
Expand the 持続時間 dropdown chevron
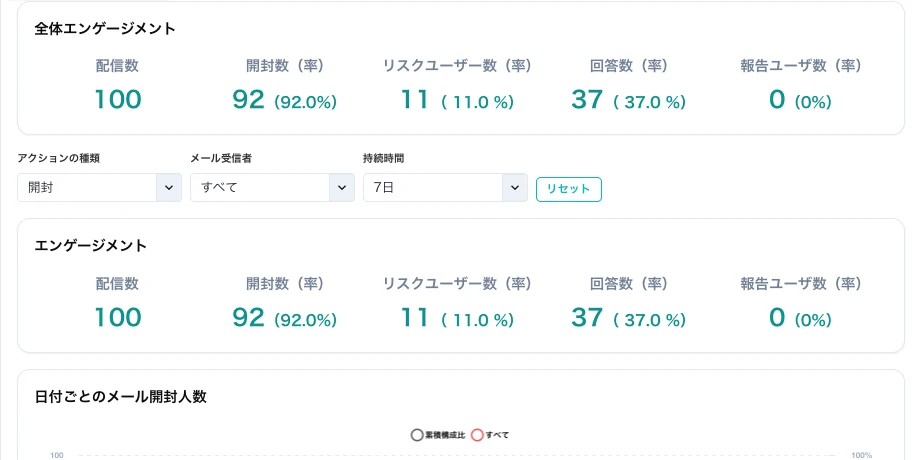click(515, 188)
